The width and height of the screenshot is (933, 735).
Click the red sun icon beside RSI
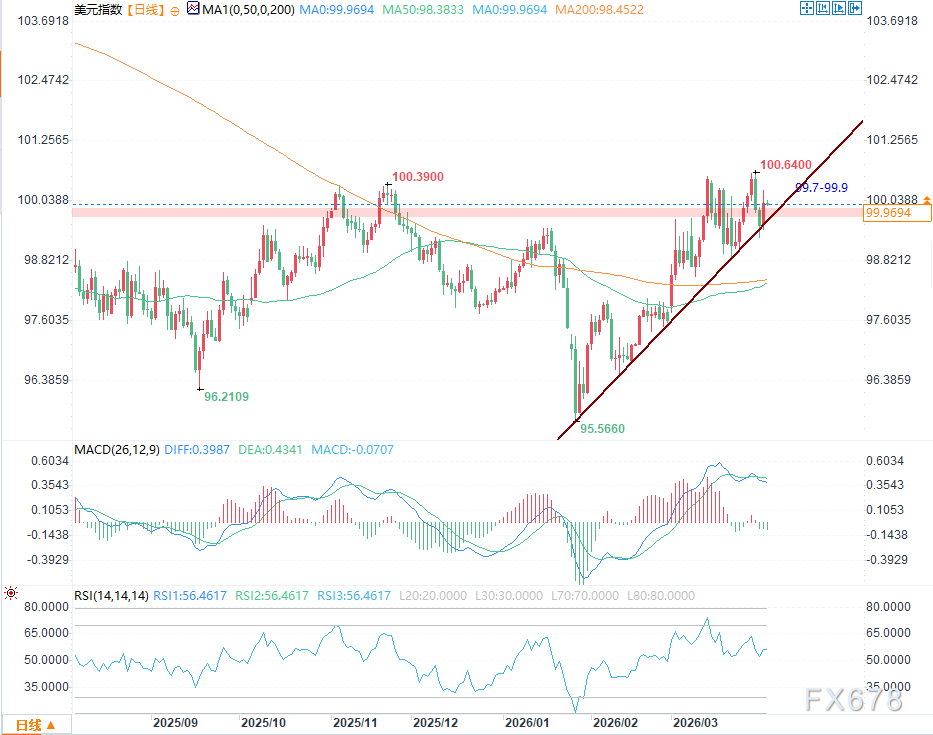point(10,594)
